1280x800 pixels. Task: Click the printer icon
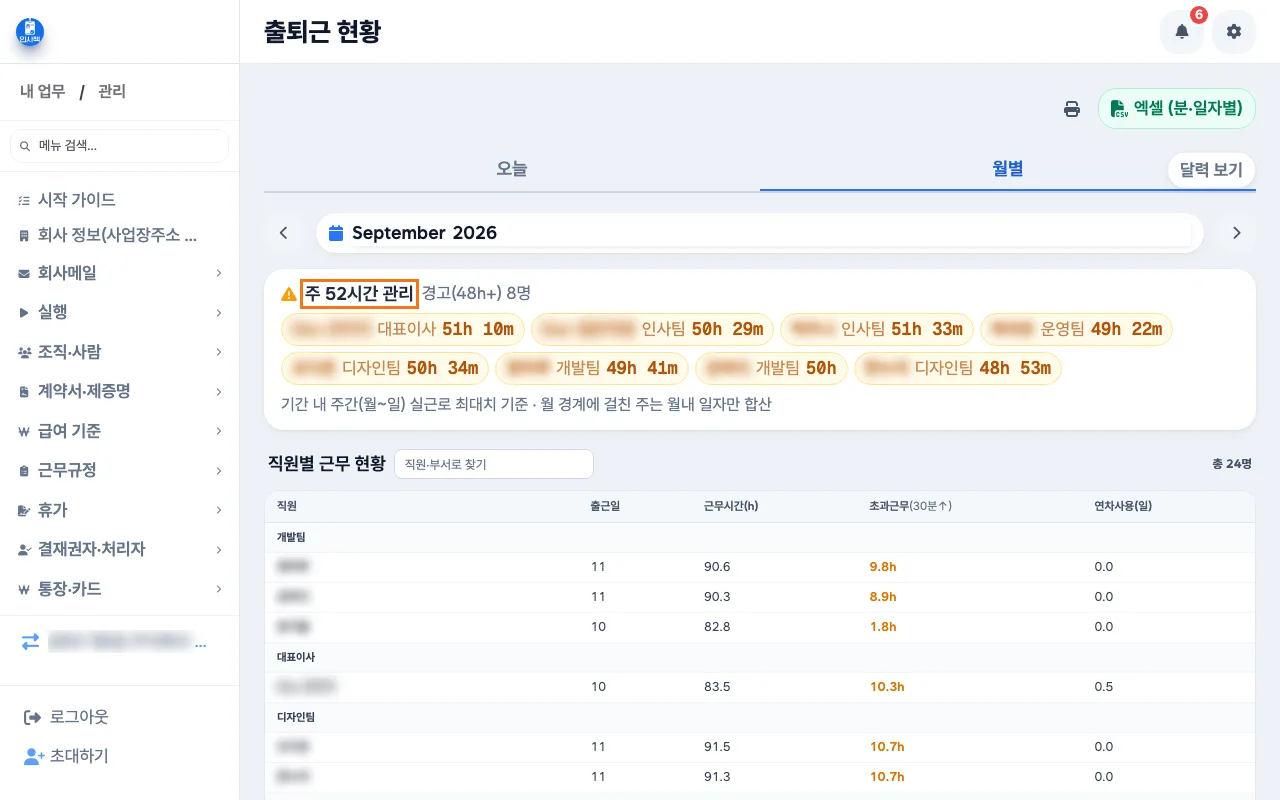pos(1072,109)
